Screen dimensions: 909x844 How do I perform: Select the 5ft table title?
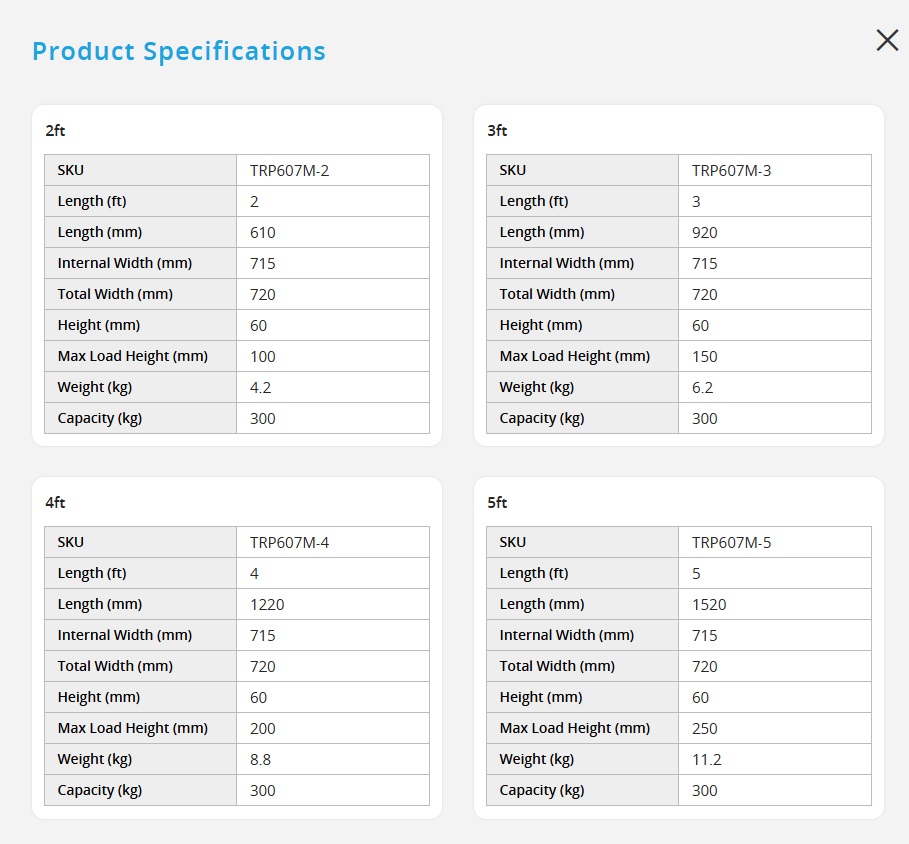(497, 503)
